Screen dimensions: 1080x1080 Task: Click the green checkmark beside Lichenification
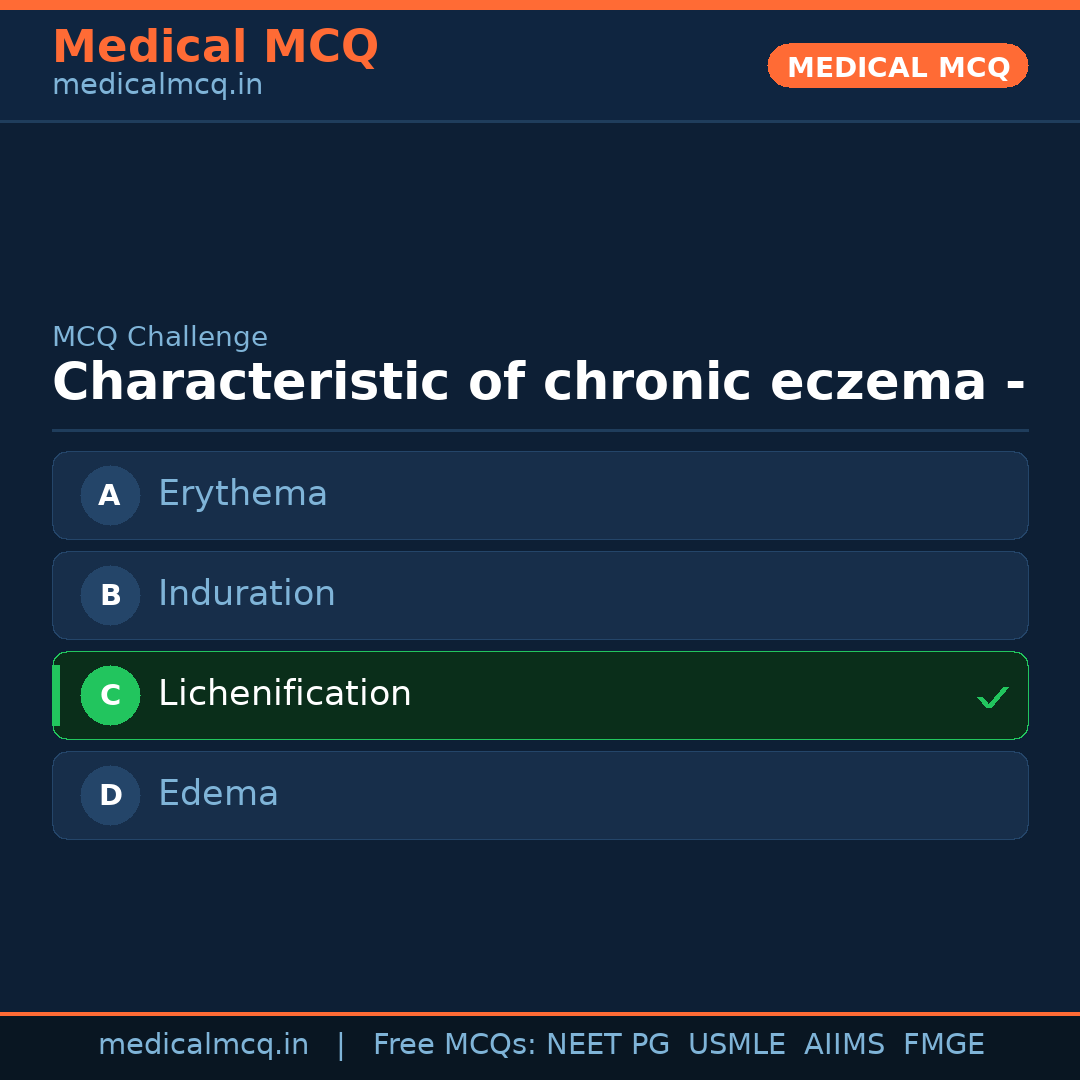[992, 697]
